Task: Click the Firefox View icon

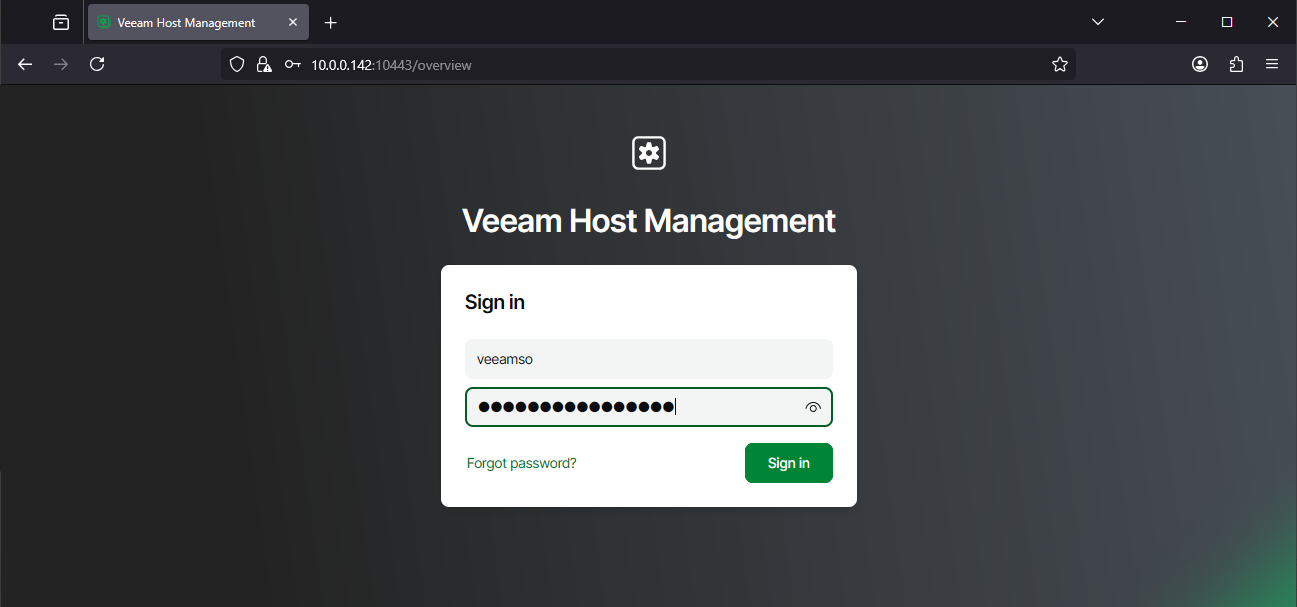Action: 60,21
